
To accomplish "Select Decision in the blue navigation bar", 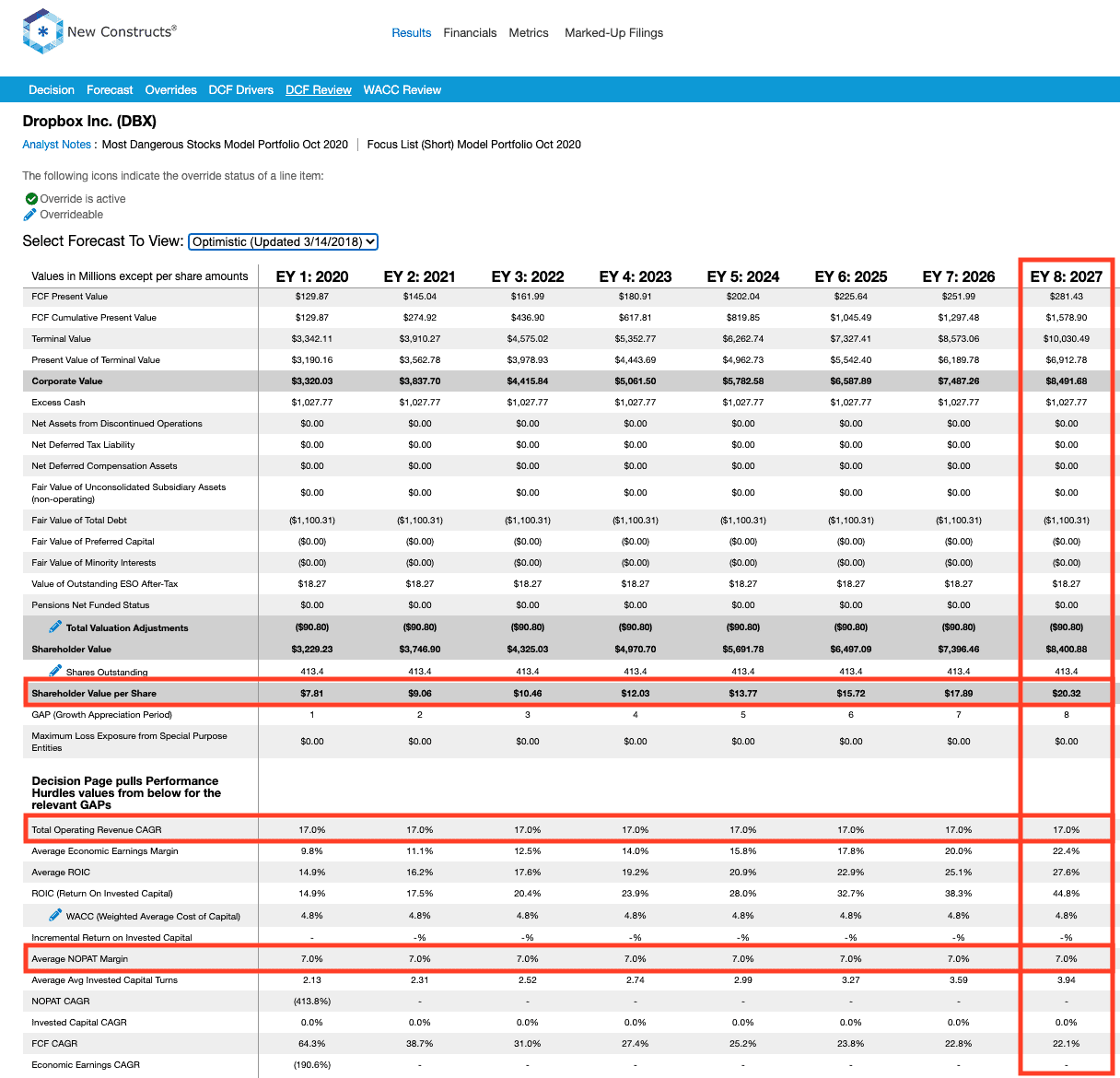I will click(52, 90).
